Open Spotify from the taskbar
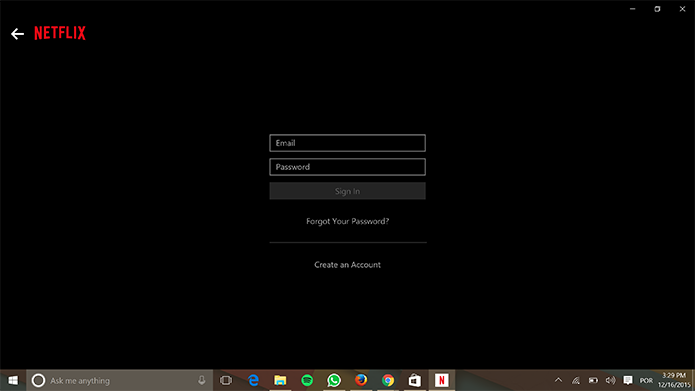This screenshot has height=391, width=695. 307,380
